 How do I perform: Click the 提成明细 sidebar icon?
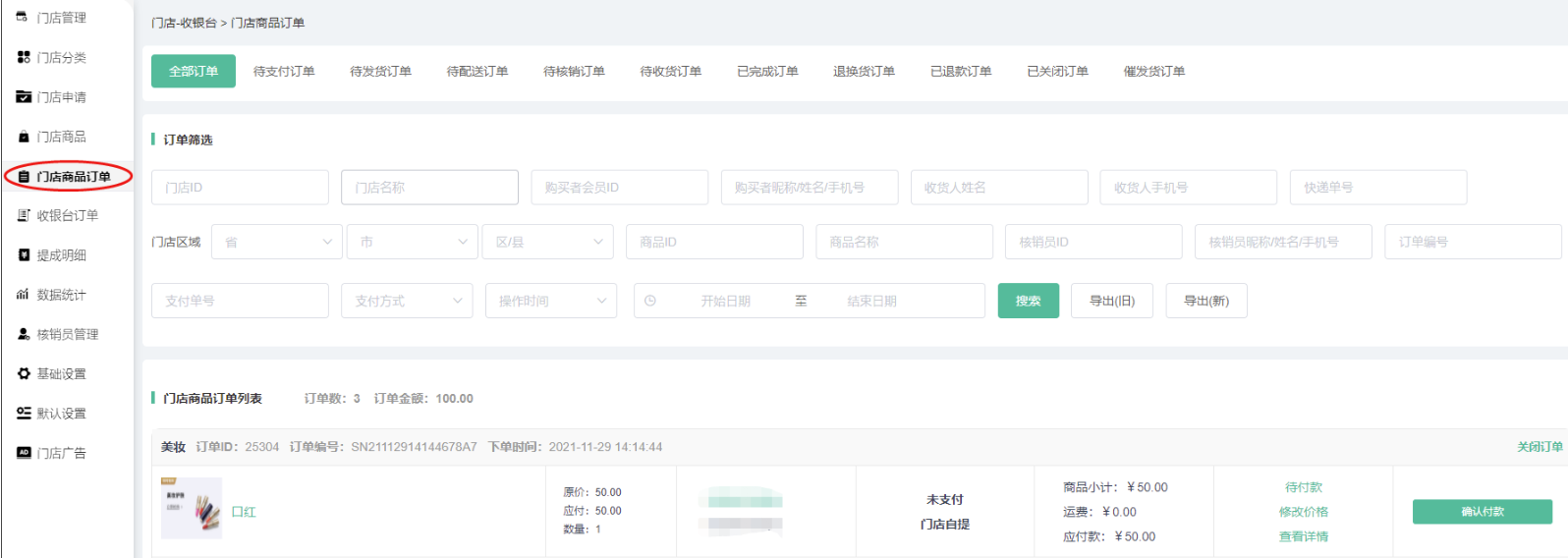click(x=24, y=255)
